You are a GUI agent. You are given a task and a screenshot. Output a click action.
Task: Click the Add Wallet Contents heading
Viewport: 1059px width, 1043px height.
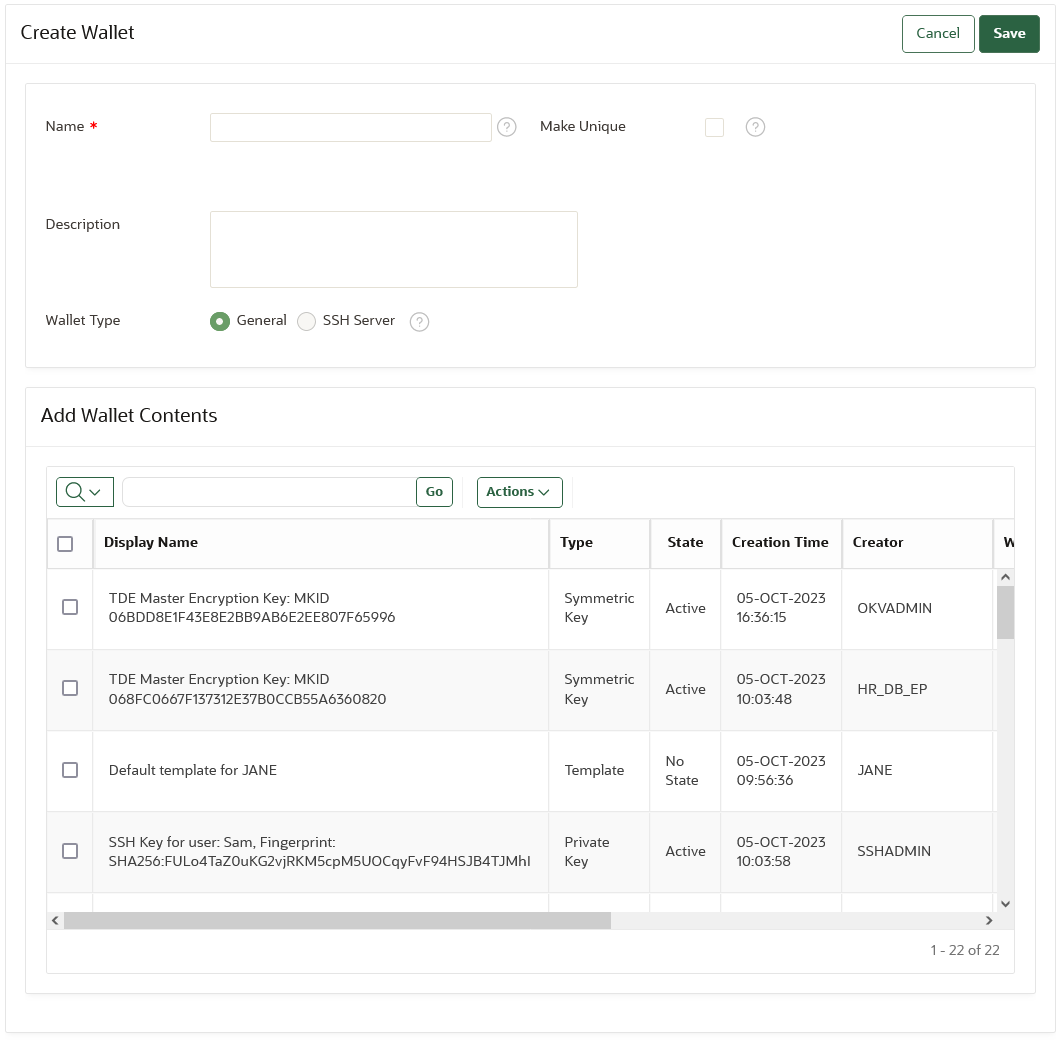click(129, 415)
